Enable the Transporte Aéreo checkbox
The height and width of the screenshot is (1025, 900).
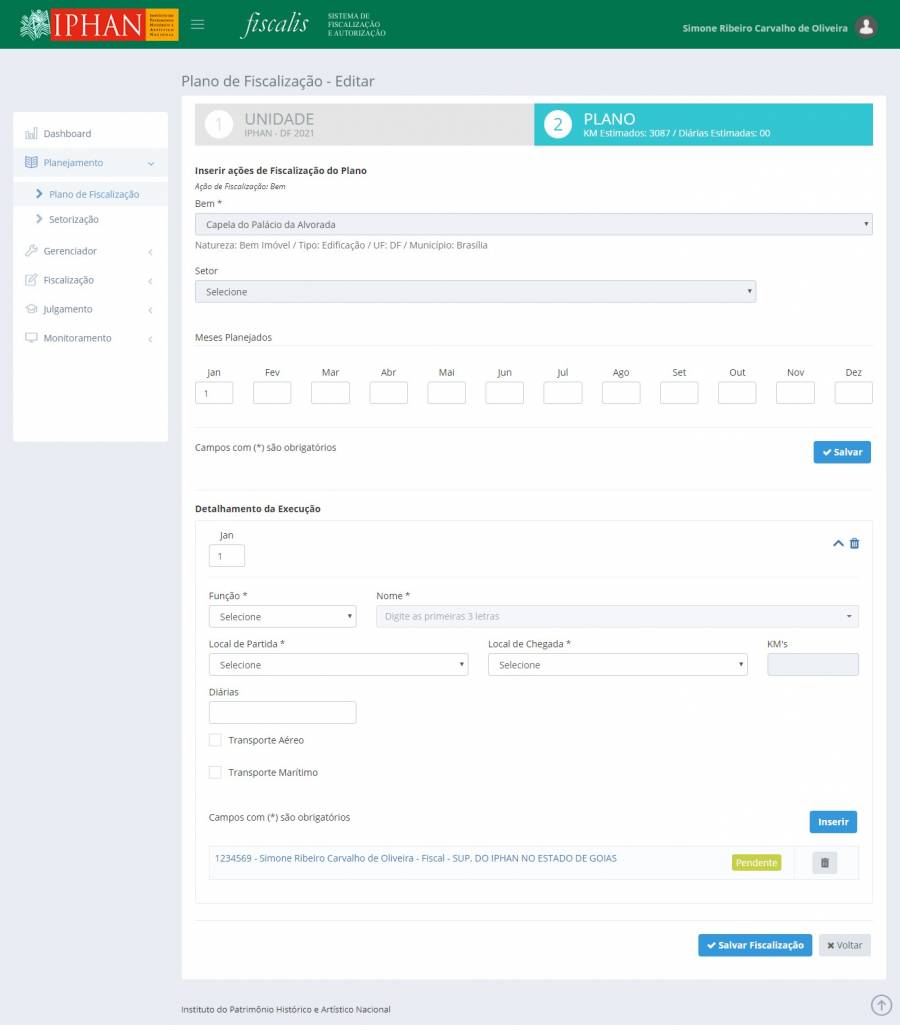pos(215,740)
